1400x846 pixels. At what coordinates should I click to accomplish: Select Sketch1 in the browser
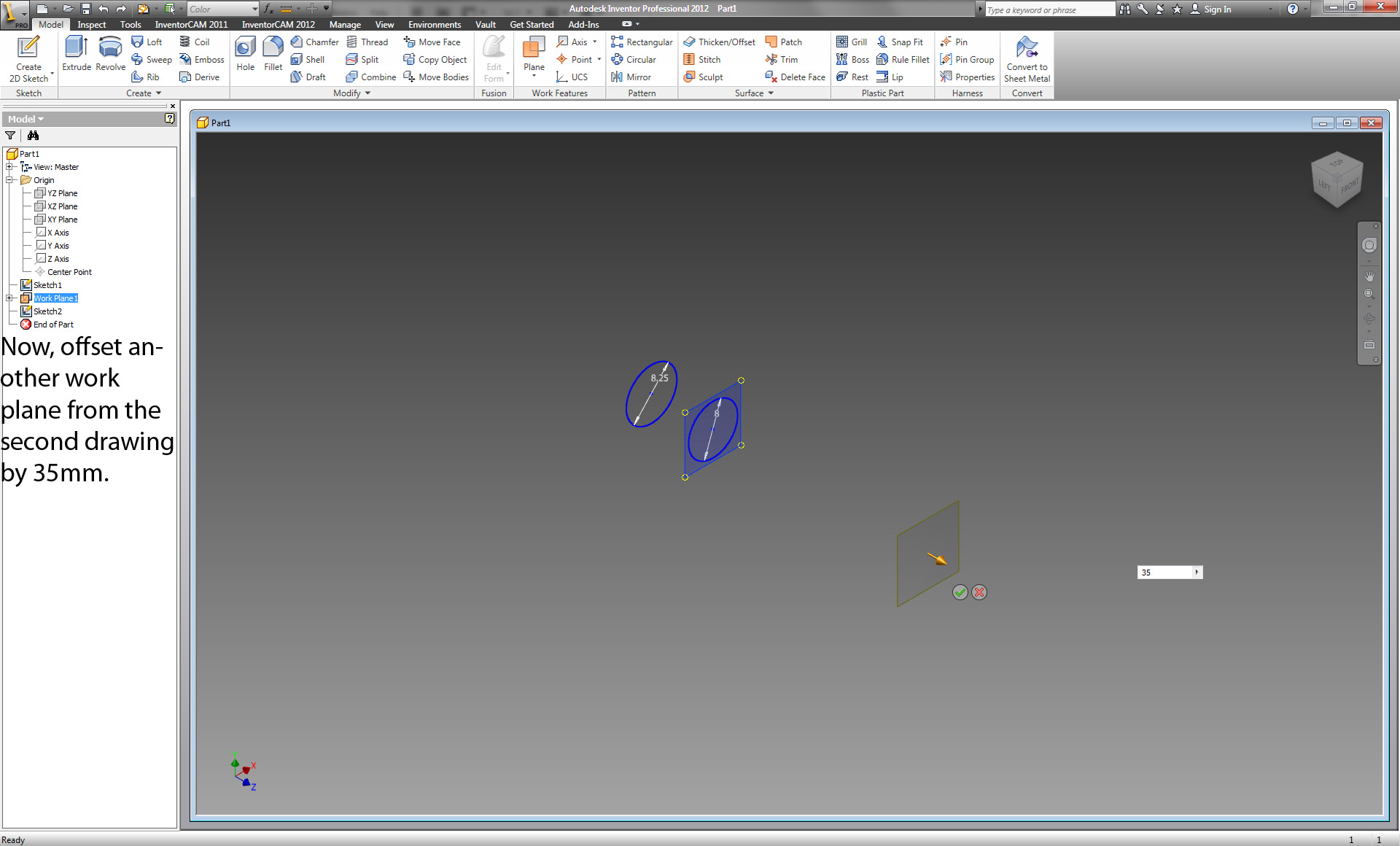(x=42, y=285)
